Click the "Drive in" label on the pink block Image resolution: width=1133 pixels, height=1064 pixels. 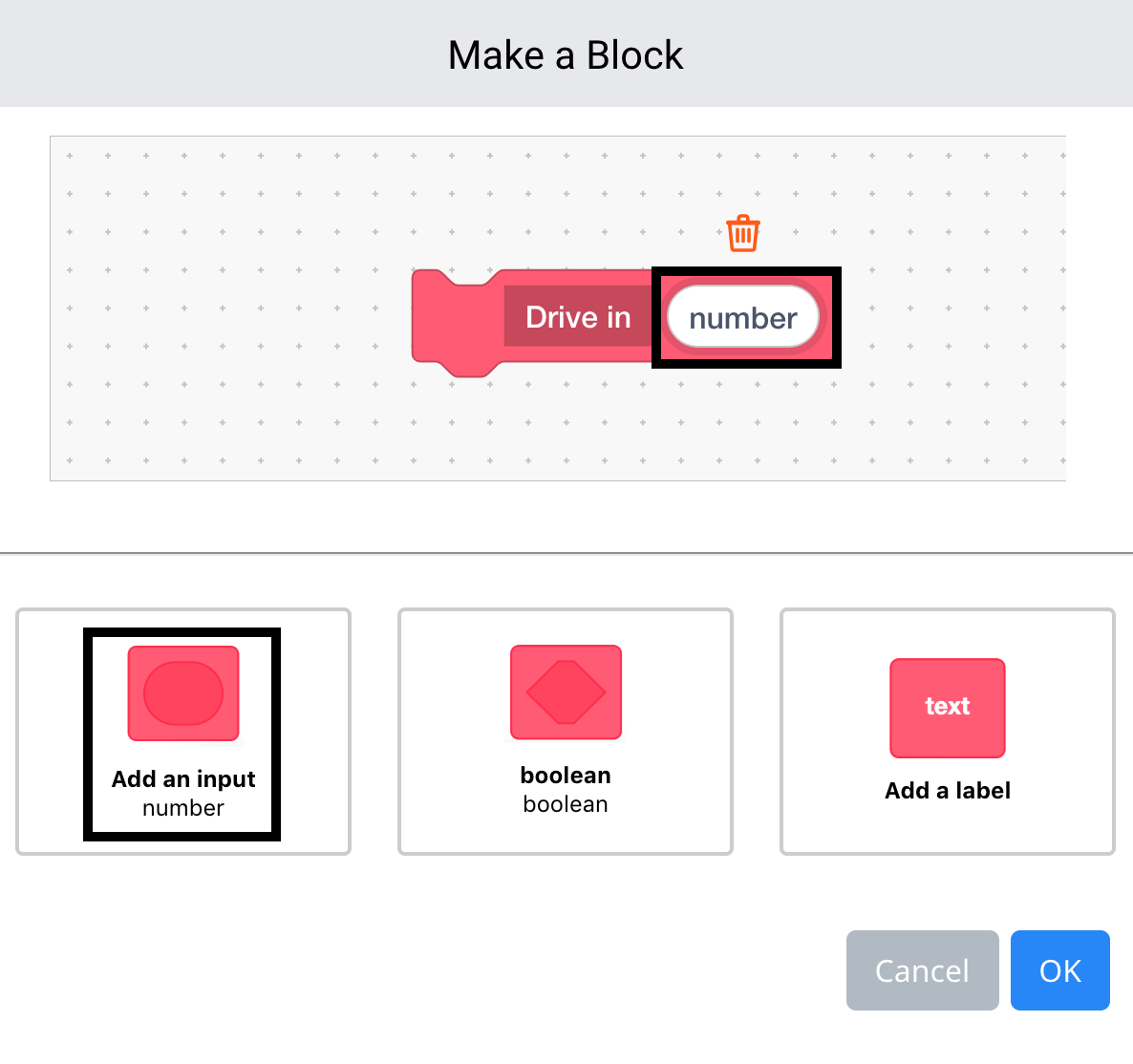click(577, 316)
